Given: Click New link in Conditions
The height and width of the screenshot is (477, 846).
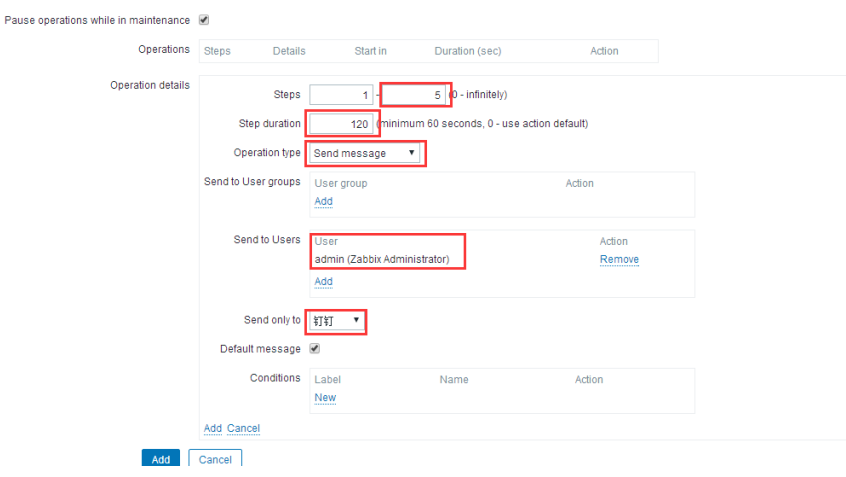Looking at the screenshot, I should [x=325, y=398].
